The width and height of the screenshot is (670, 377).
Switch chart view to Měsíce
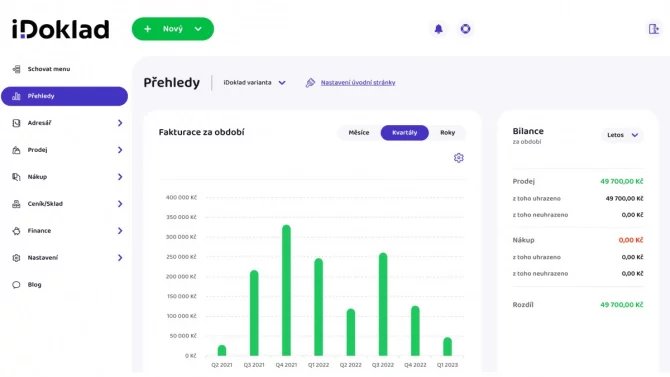[x=359, y=133]
